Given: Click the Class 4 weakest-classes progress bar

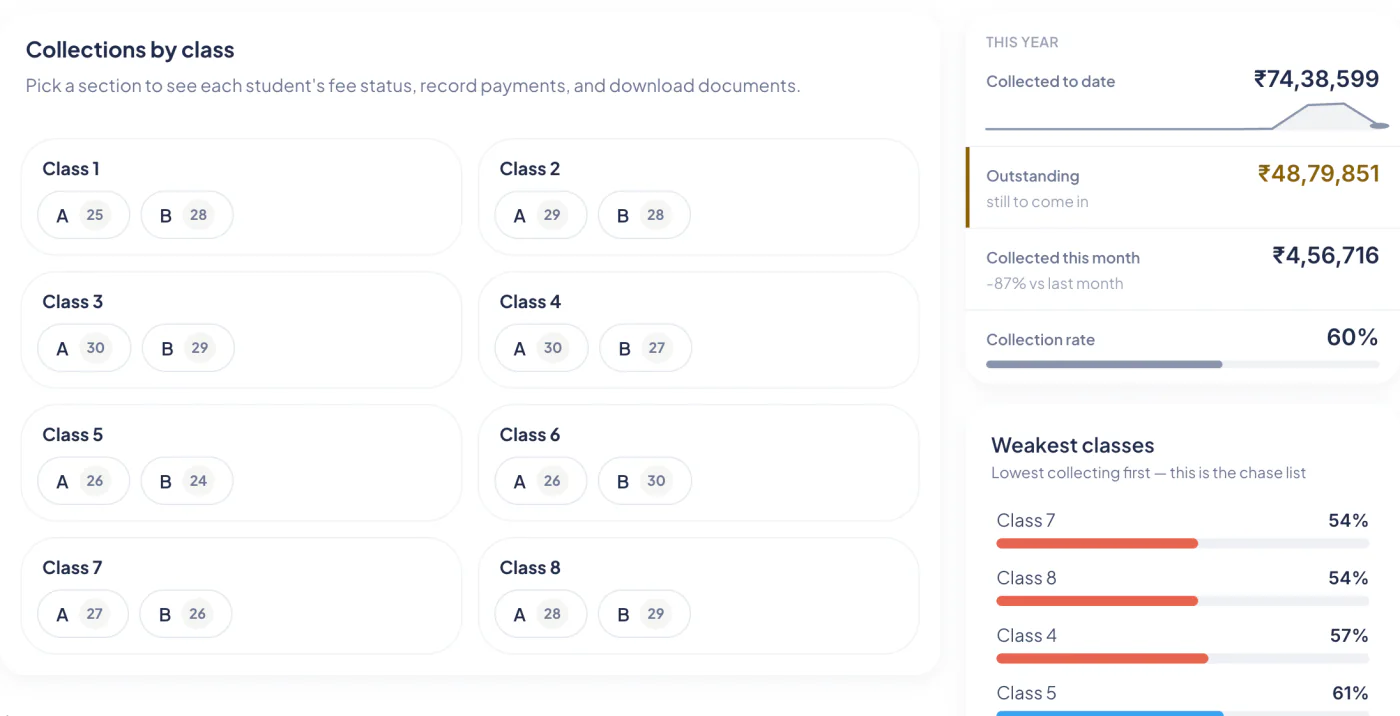Looking at the screenshot, I should [1182, 659].
